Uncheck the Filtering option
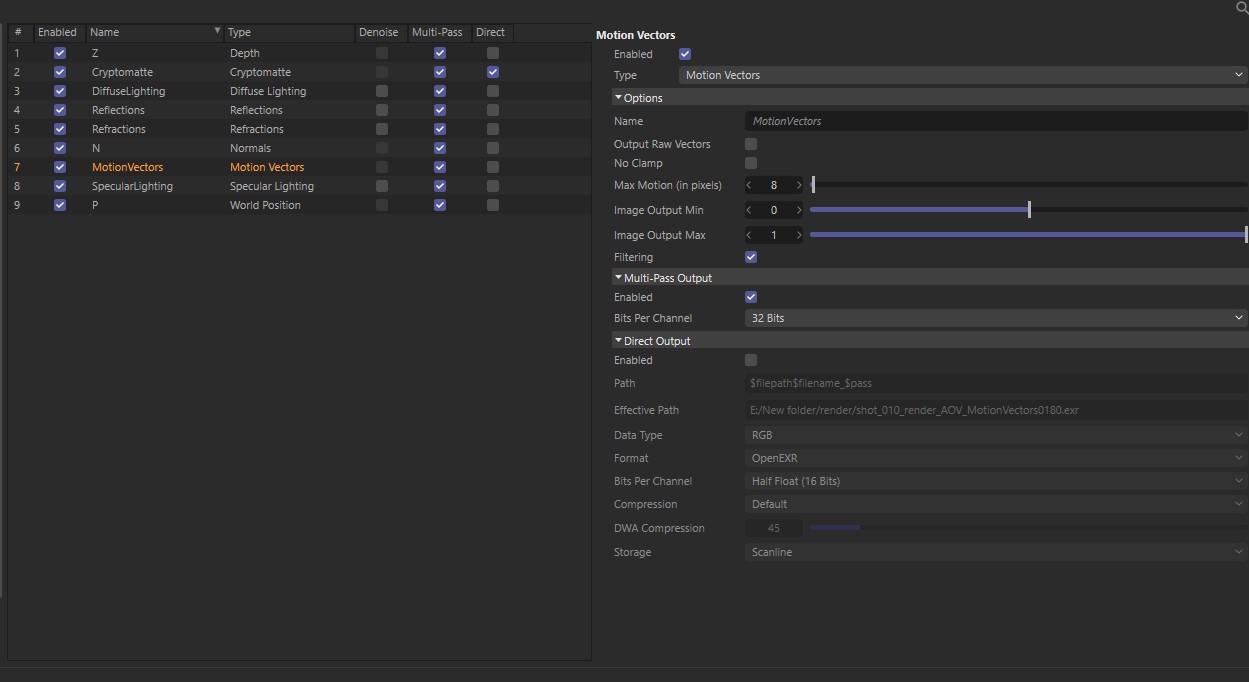The image size is (1249, 682). click(x=751, y=257)
